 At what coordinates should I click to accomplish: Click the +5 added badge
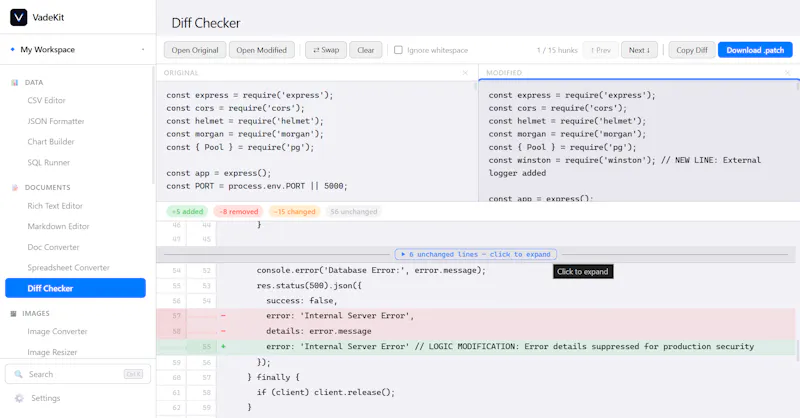pos(187,212)
